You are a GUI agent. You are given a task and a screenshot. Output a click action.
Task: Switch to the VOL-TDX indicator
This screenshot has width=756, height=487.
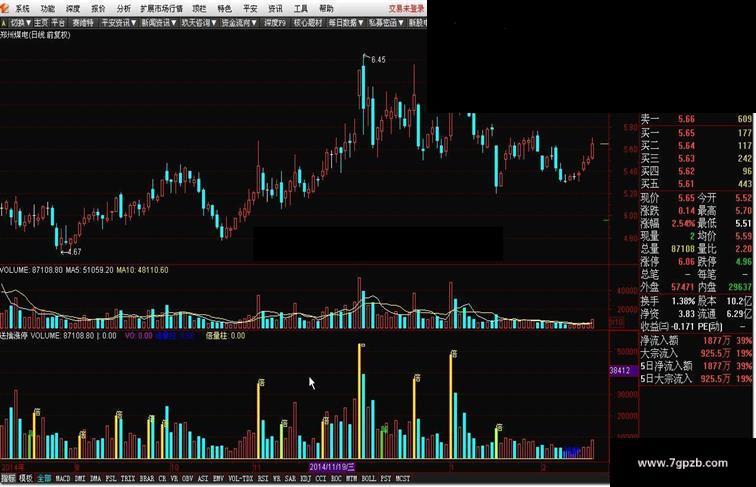241,478
